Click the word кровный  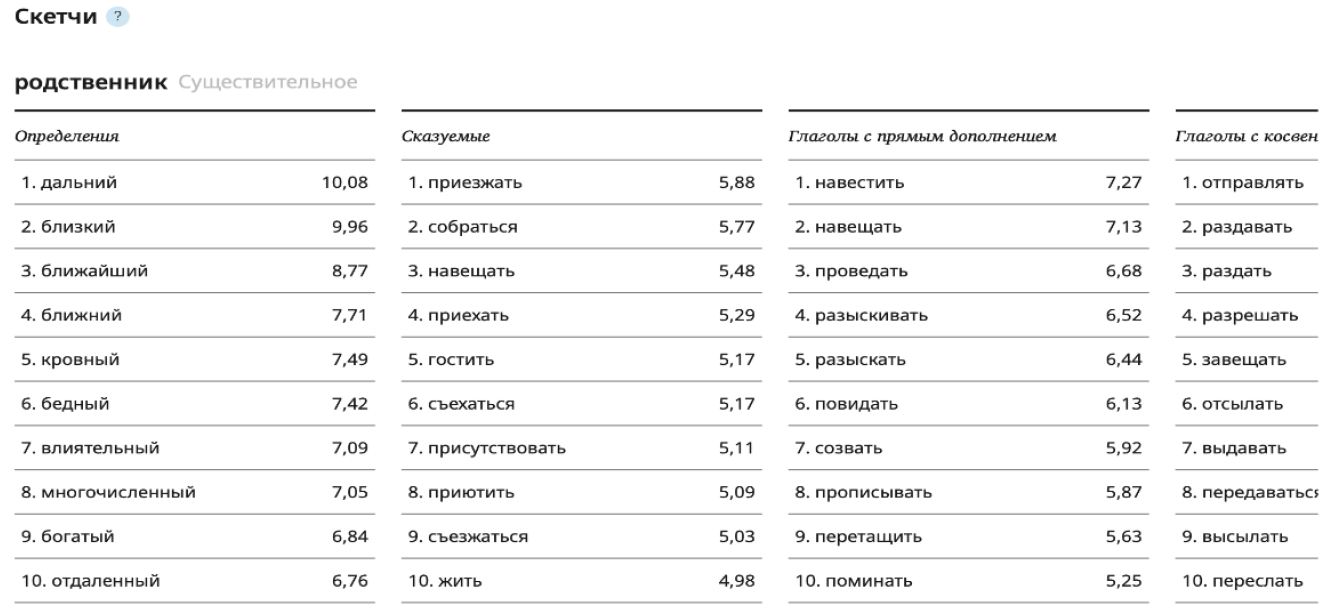[80, 360]
